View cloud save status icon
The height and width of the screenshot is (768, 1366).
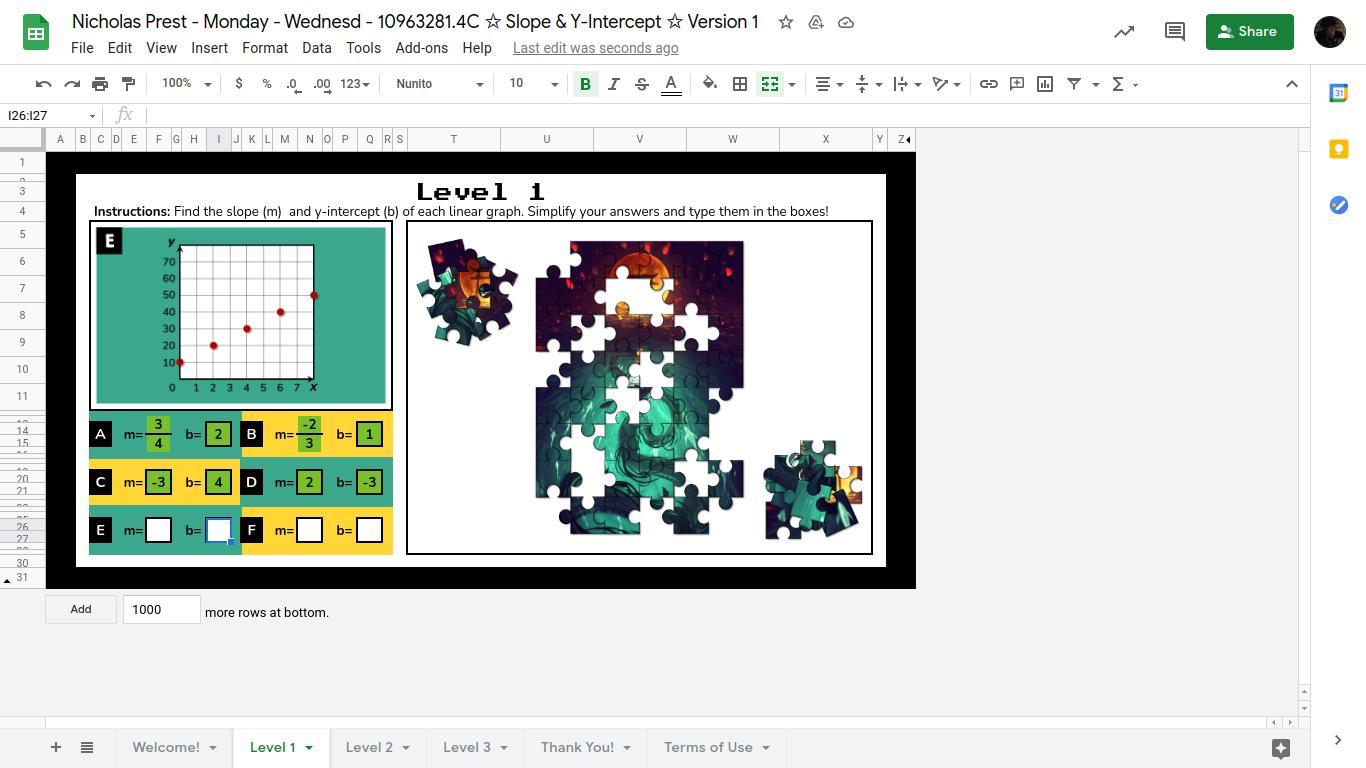(x=846, y=22)
